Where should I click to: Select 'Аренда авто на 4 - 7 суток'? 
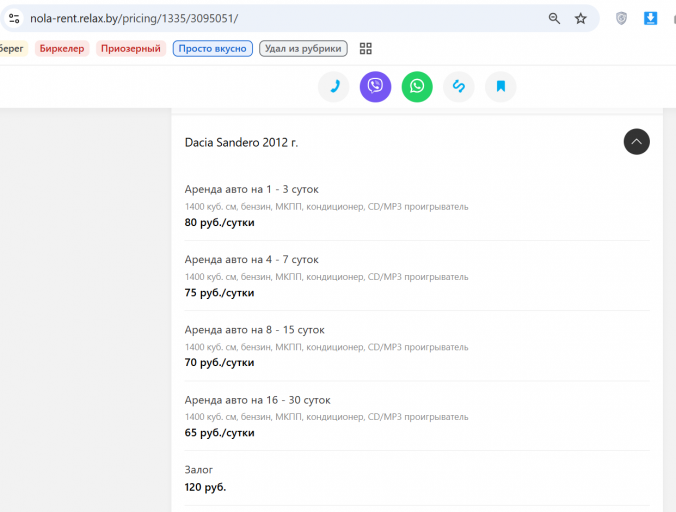251,259
